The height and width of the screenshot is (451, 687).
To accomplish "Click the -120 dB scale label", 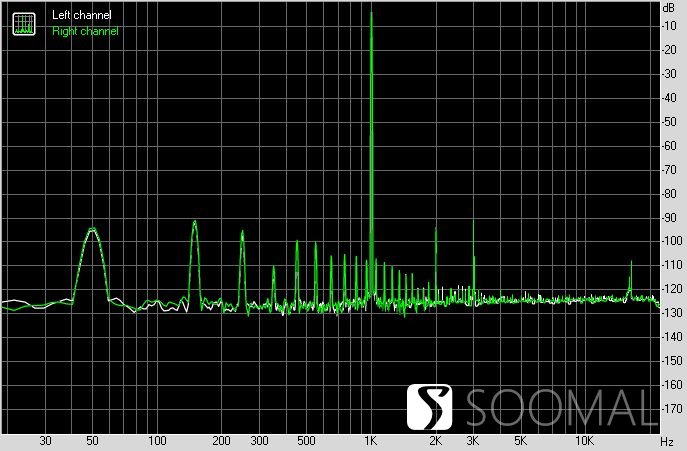I will click(672, 289).
